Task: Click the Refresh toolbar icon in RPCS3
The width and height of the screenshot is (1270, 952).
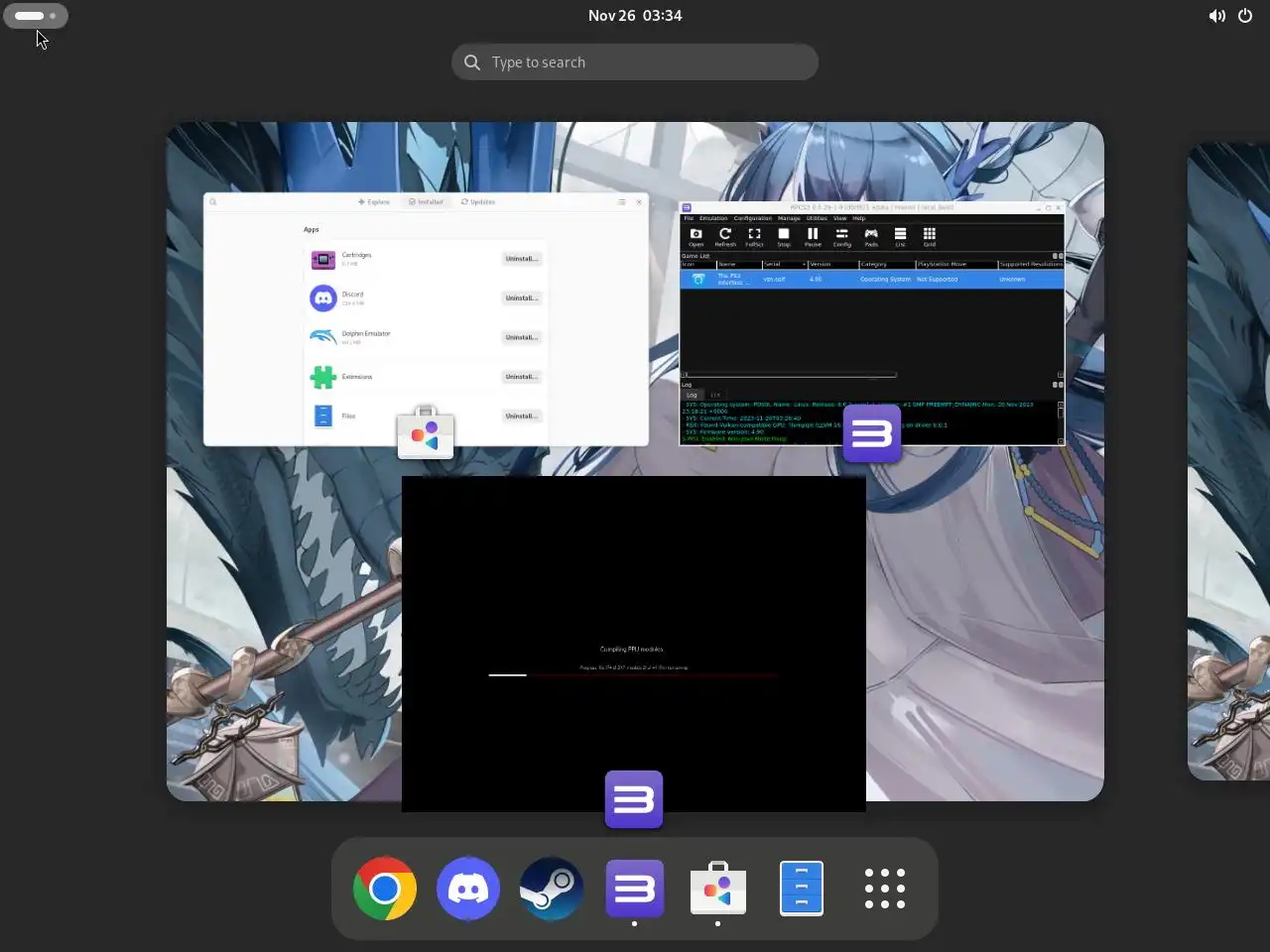Action: [725, 237]
